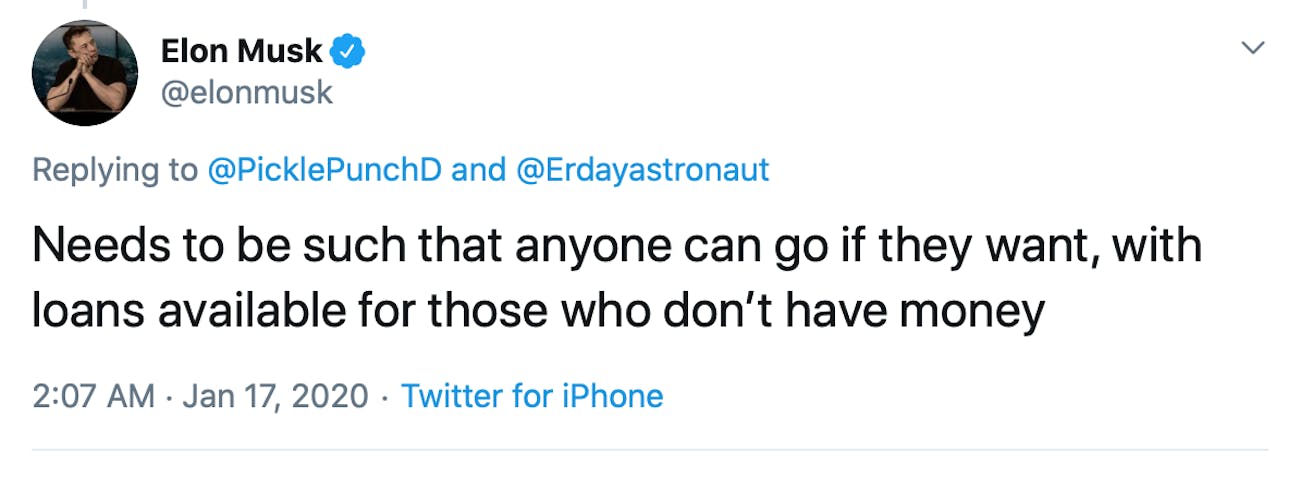1300x477 pixels.
Task: Click the 2:07 AM timestamp
Action: pyautogui.click(x=93, y=396)
